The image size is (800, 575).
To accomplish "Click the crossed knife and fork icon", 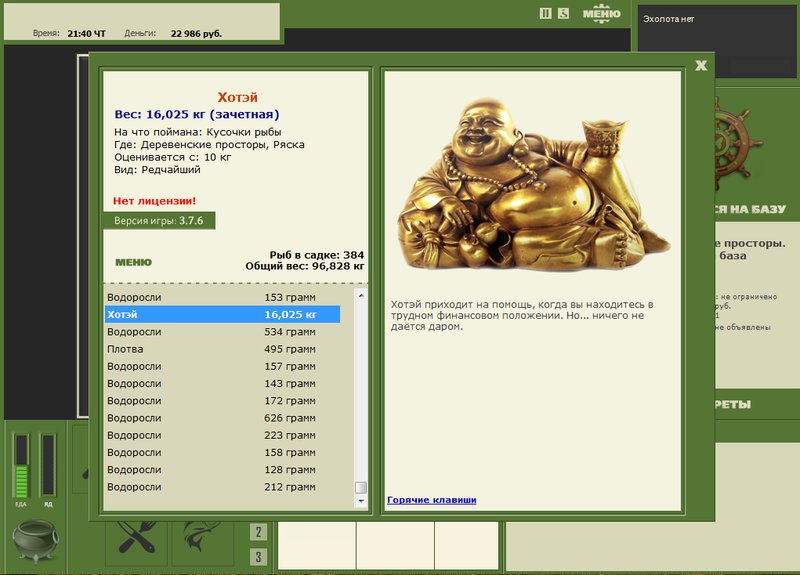I will [x=137, y=537].
